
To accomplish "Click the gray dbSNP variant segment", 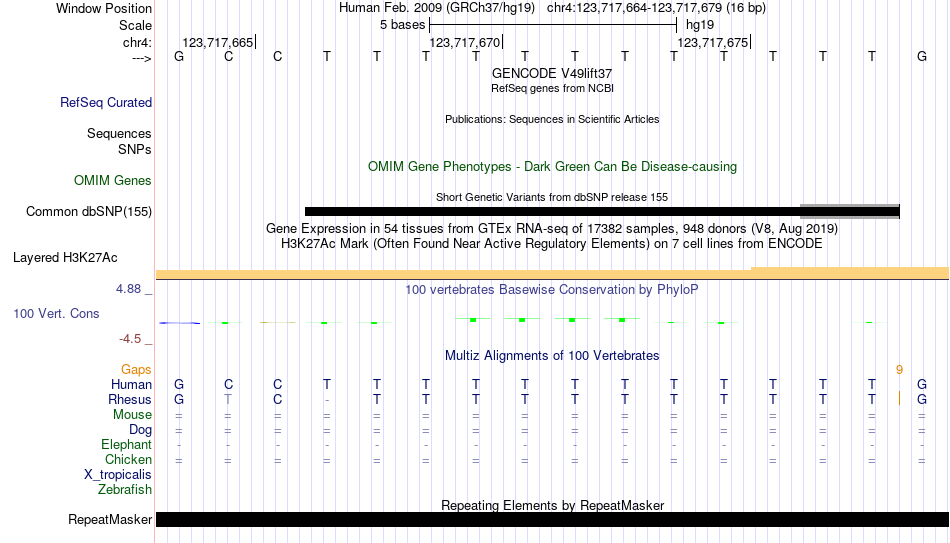I will [x=850, y=212].
